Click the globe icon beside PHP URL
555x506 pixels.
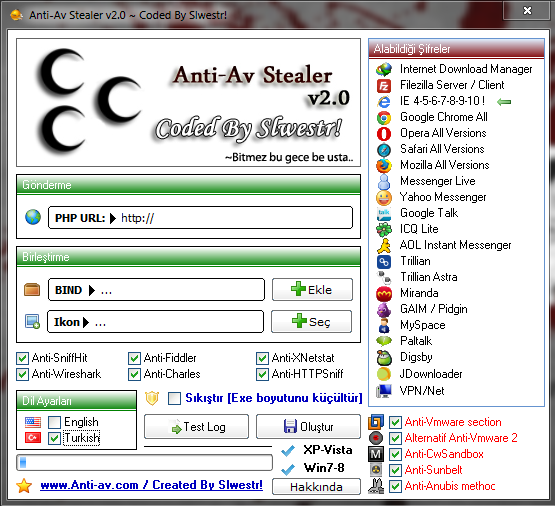click(33, 217)
